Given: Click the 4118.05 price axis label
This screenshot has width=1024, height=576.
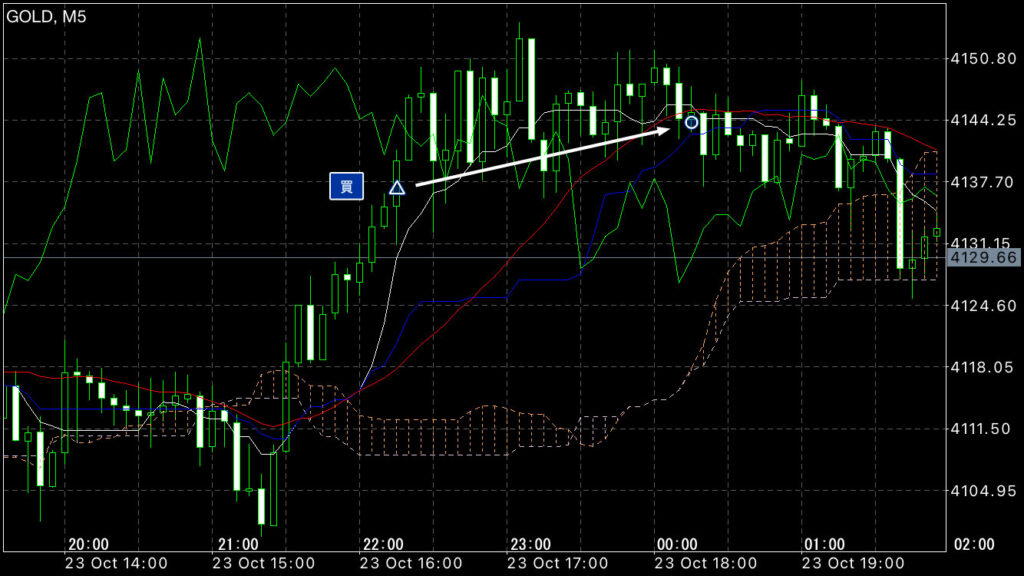Looking at the screenshot, I should pyautogui.click(x=982, y=367).
